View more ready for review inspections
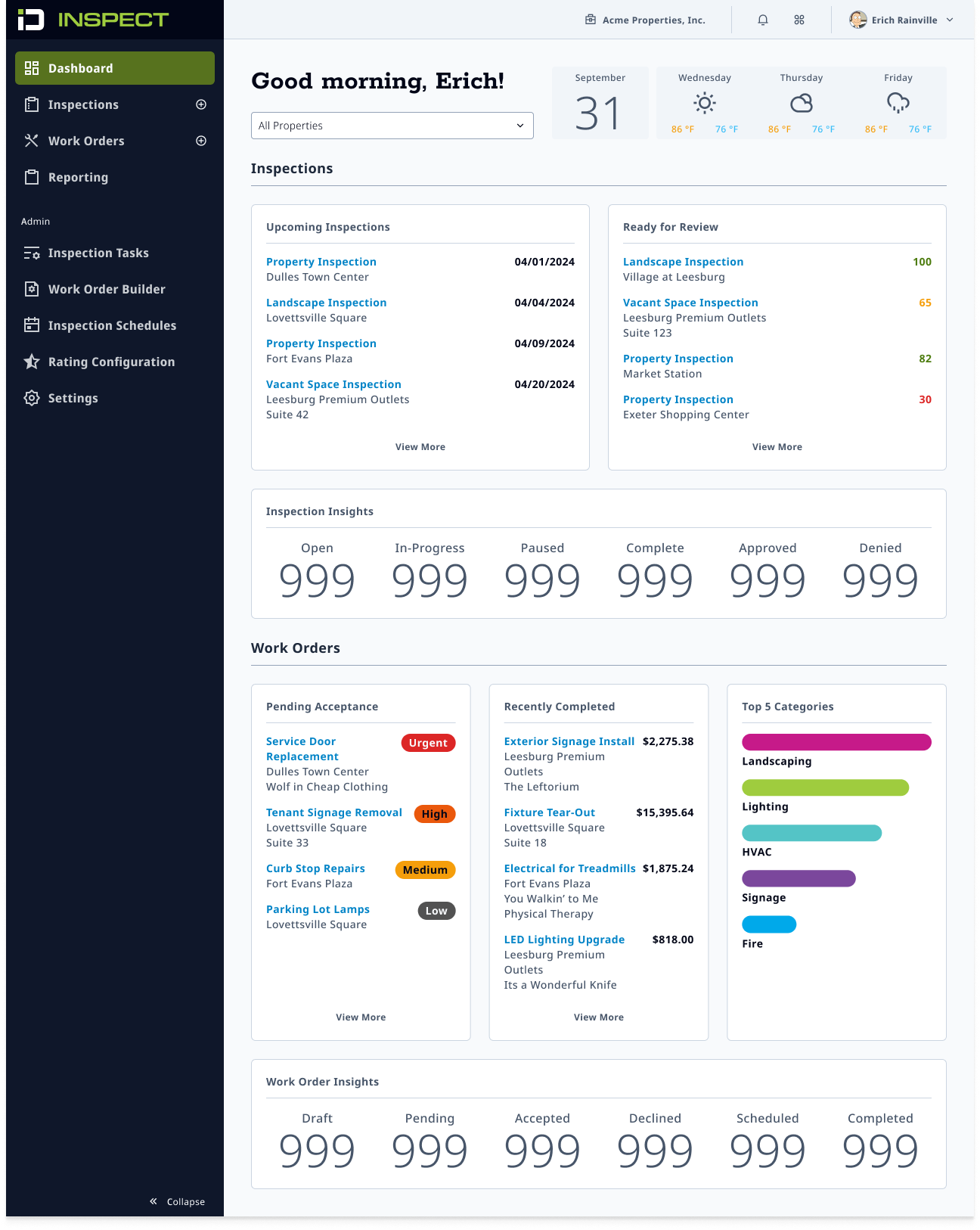Viewport: 980px width, 1230px height. (777, 447)
